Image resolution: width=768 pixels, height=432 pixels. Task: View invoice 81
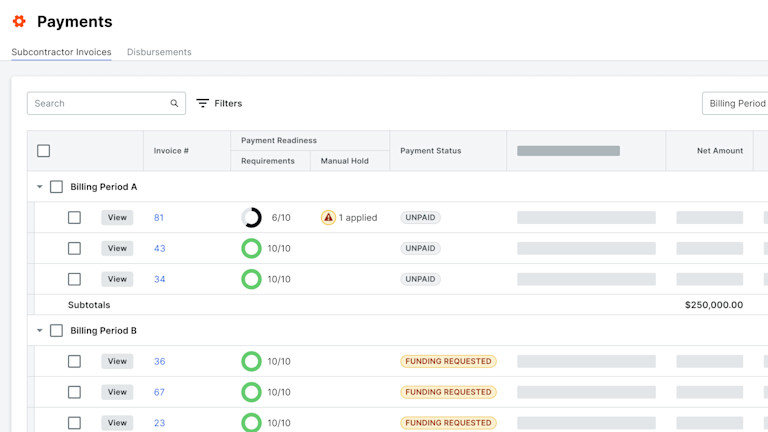[x=117, y=217]
